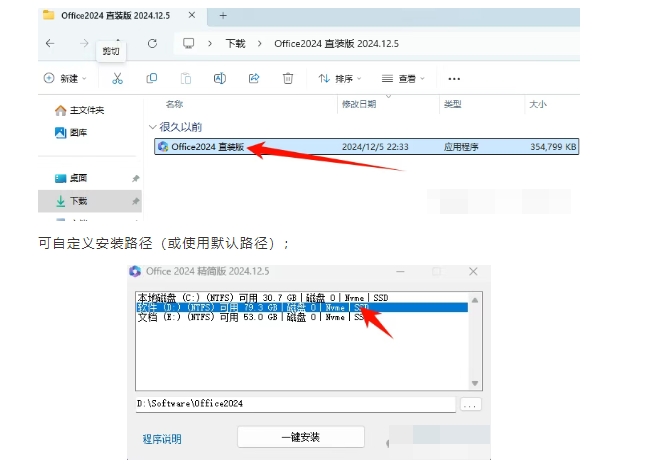Click the drive list scrollbar up arrow
The height and width of the screenshot is (465, 654).
point(475,300)
